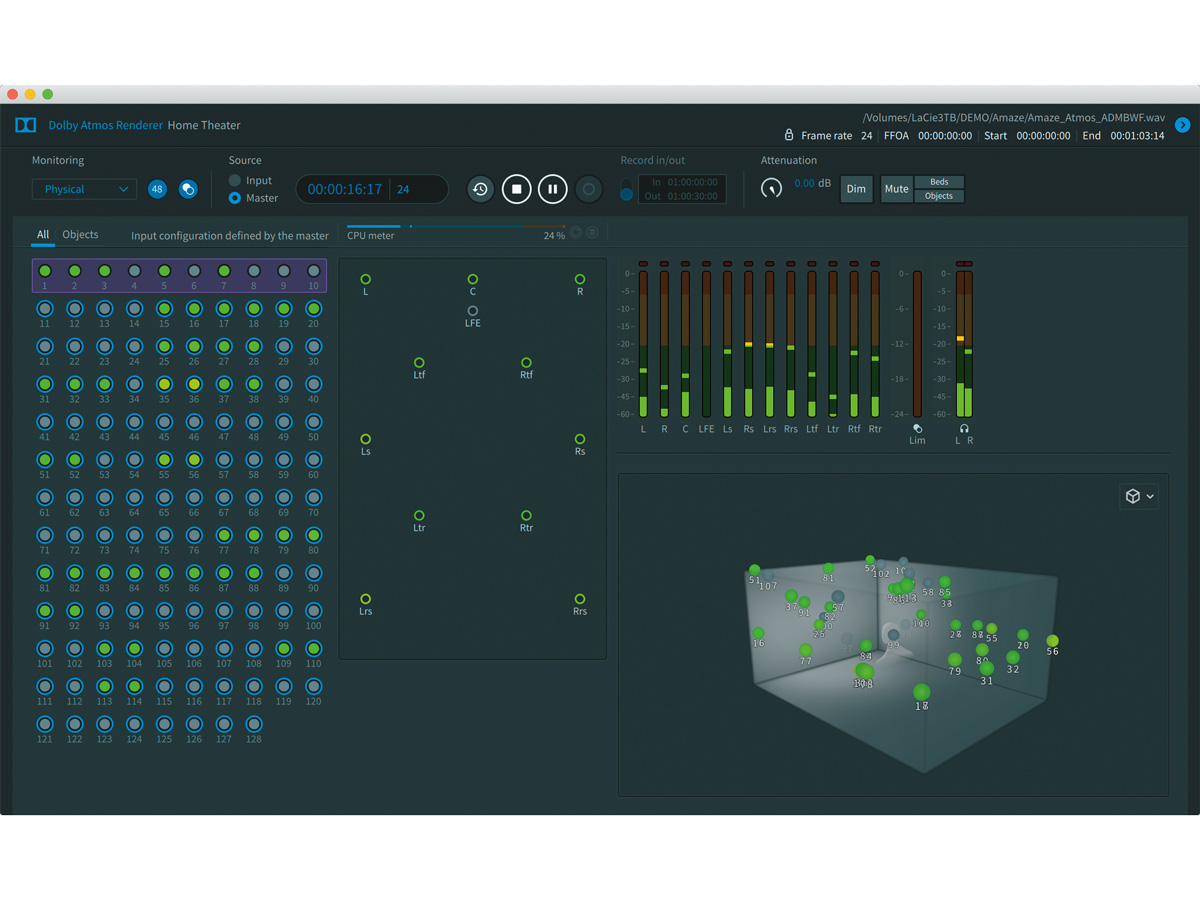Click object input indicator 20
Screen dimensions: 1200x900
pos(314,309)
